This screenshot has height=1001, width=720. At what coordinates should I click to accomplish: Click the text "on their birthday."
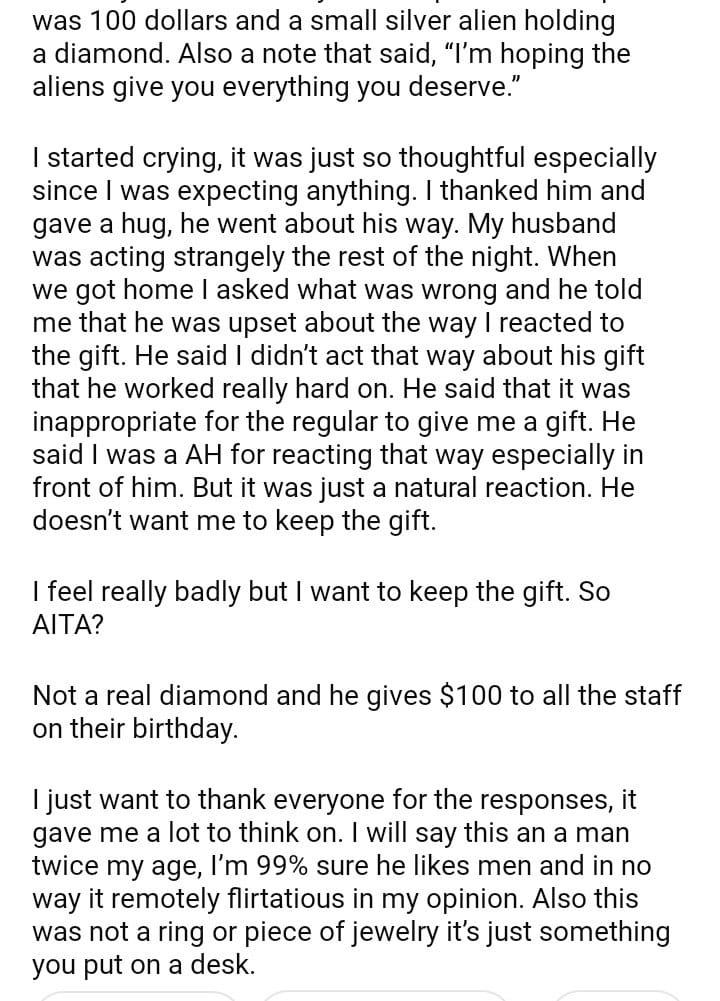tap(135, 729)
